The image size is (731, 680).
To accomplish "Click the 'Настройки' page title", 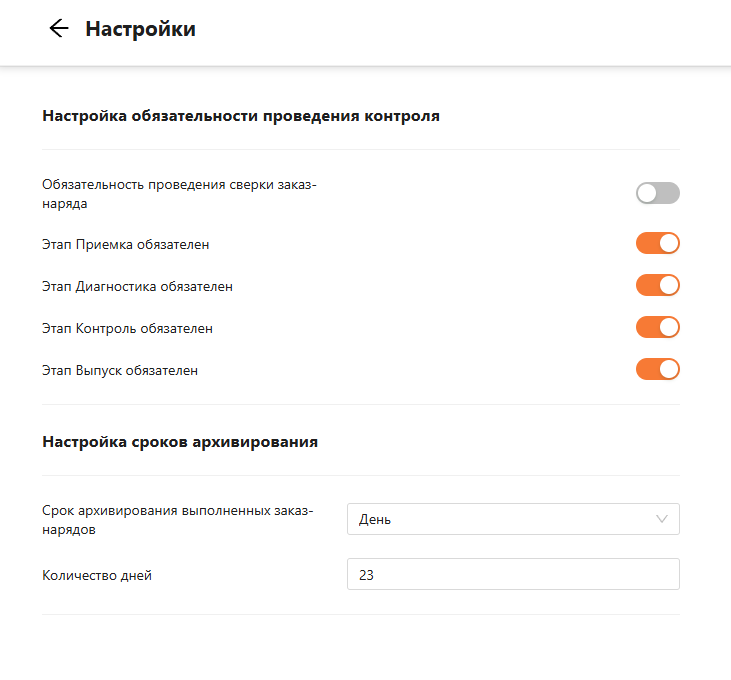I will (x=140, y=29).
